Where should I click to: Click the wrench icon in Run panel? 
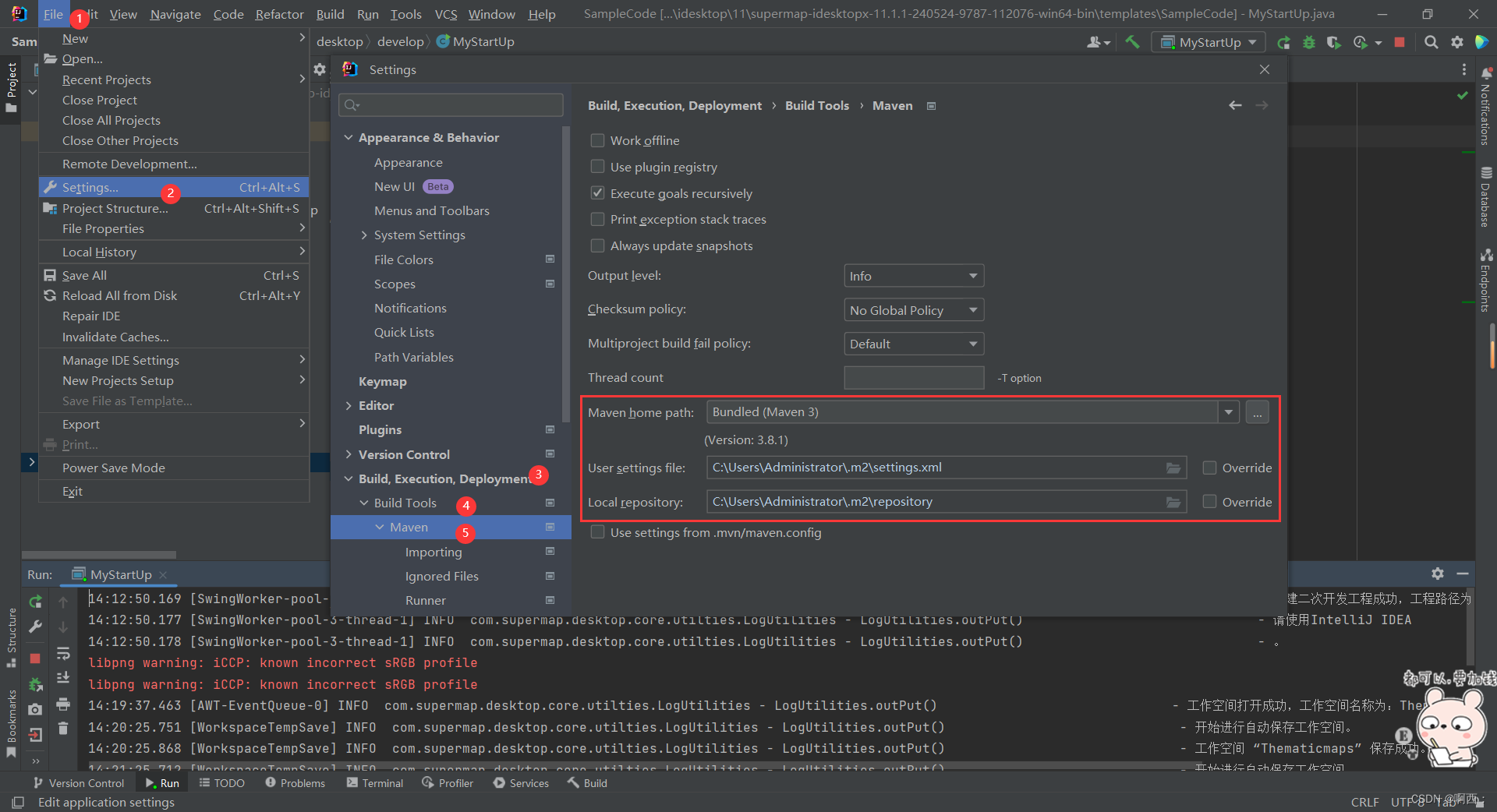click(x=35, y=627)
